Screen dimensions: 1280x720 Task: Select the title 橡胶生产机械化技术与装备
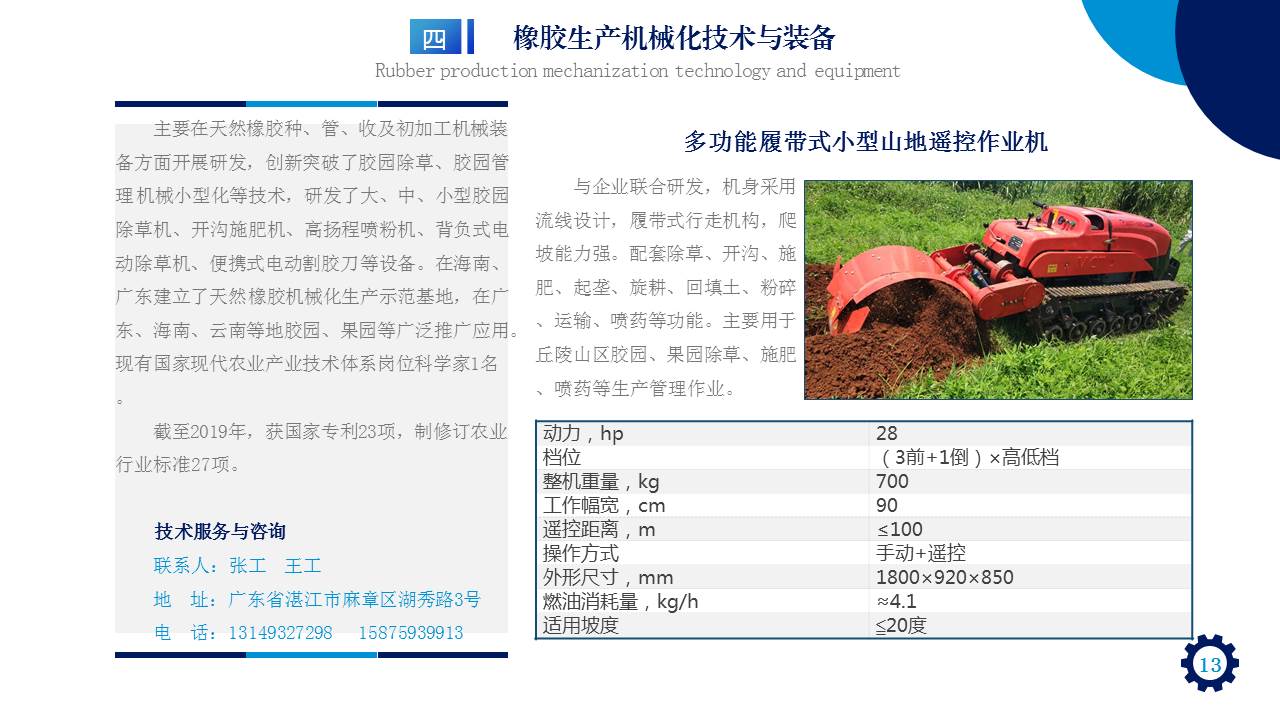(x=674, y=38)
